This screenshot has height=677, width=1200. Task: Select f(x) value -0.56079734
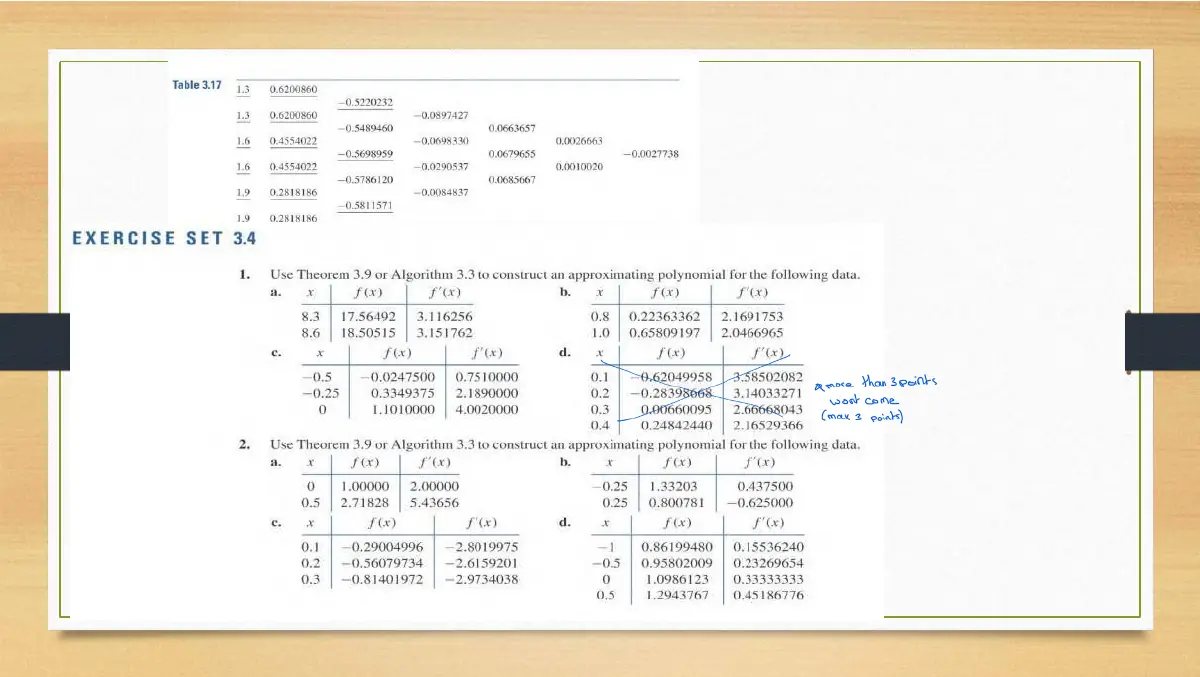click(x=382, y=563)
